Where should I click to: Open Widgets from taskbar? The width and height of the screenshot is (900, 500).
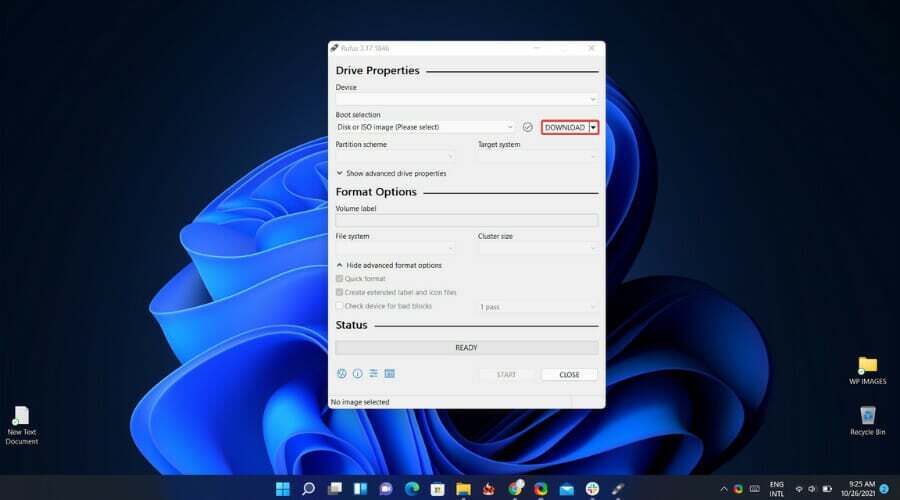point(360,489)
